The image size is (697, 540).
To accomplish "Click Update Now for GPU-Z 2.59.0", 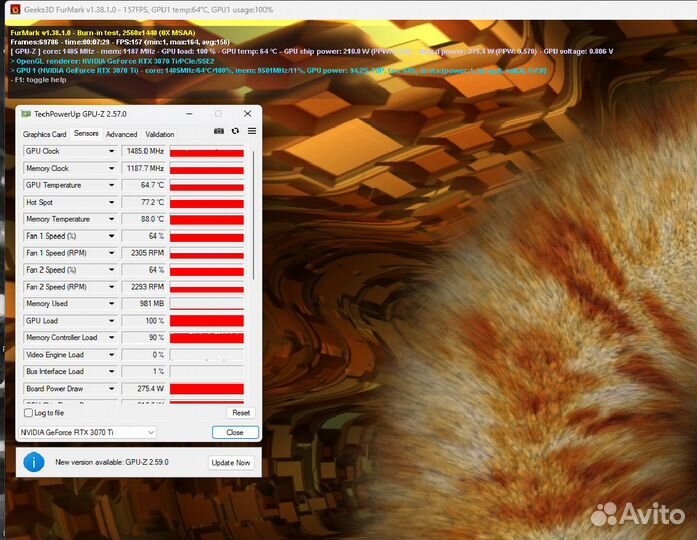I will (x=231, y=463).
